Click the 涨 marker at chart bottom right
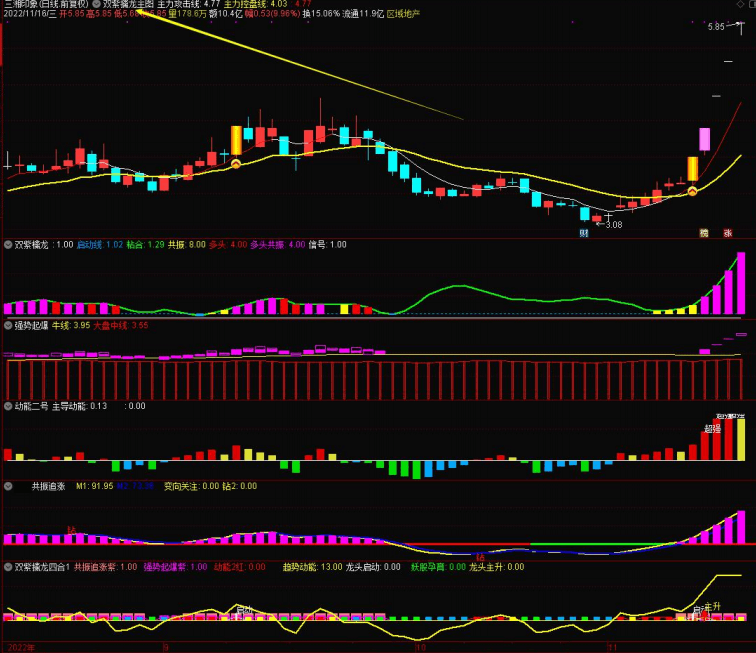Screen dimensions: 756x653 point(727,233)
